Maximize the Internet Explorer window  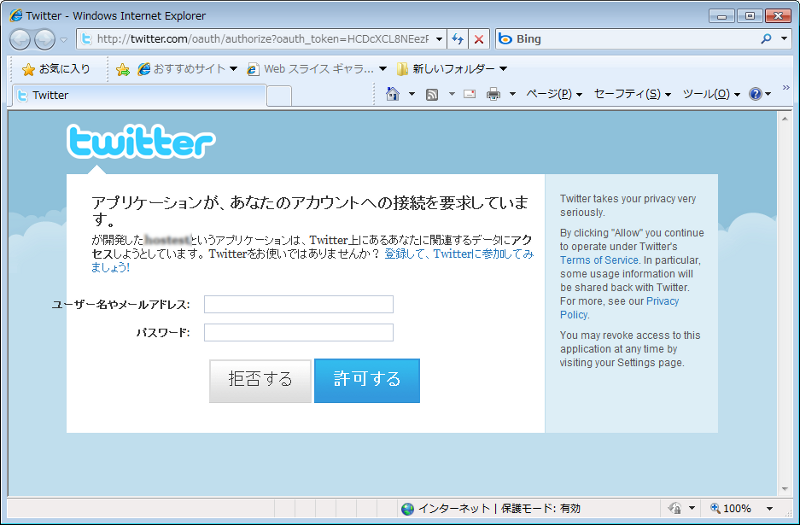click(749, 16)
